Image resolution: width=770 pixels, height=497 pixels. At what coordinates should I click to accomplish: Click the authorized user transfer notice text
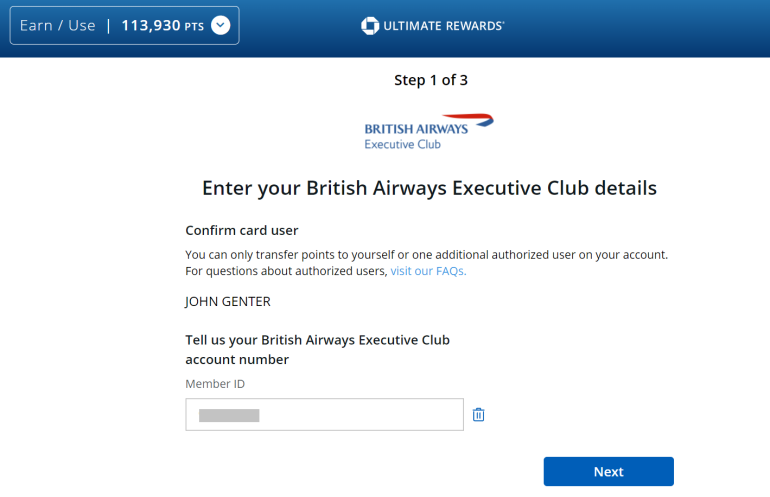point(426,254)
